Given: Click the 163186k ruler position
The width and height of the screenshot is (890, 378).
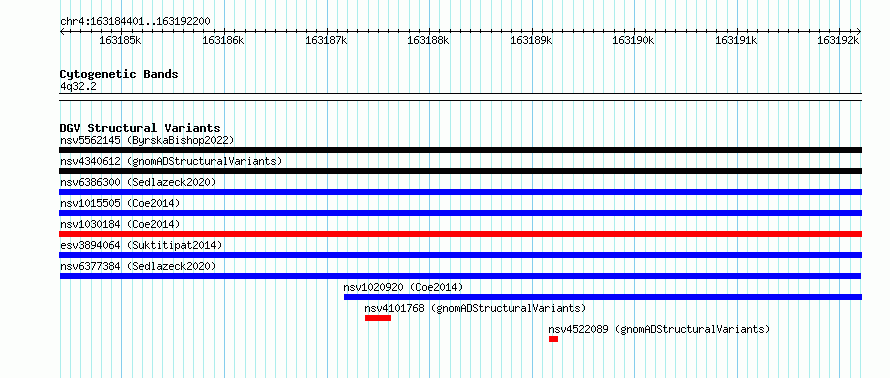Looking at the screenshot, I should point(223,41).
